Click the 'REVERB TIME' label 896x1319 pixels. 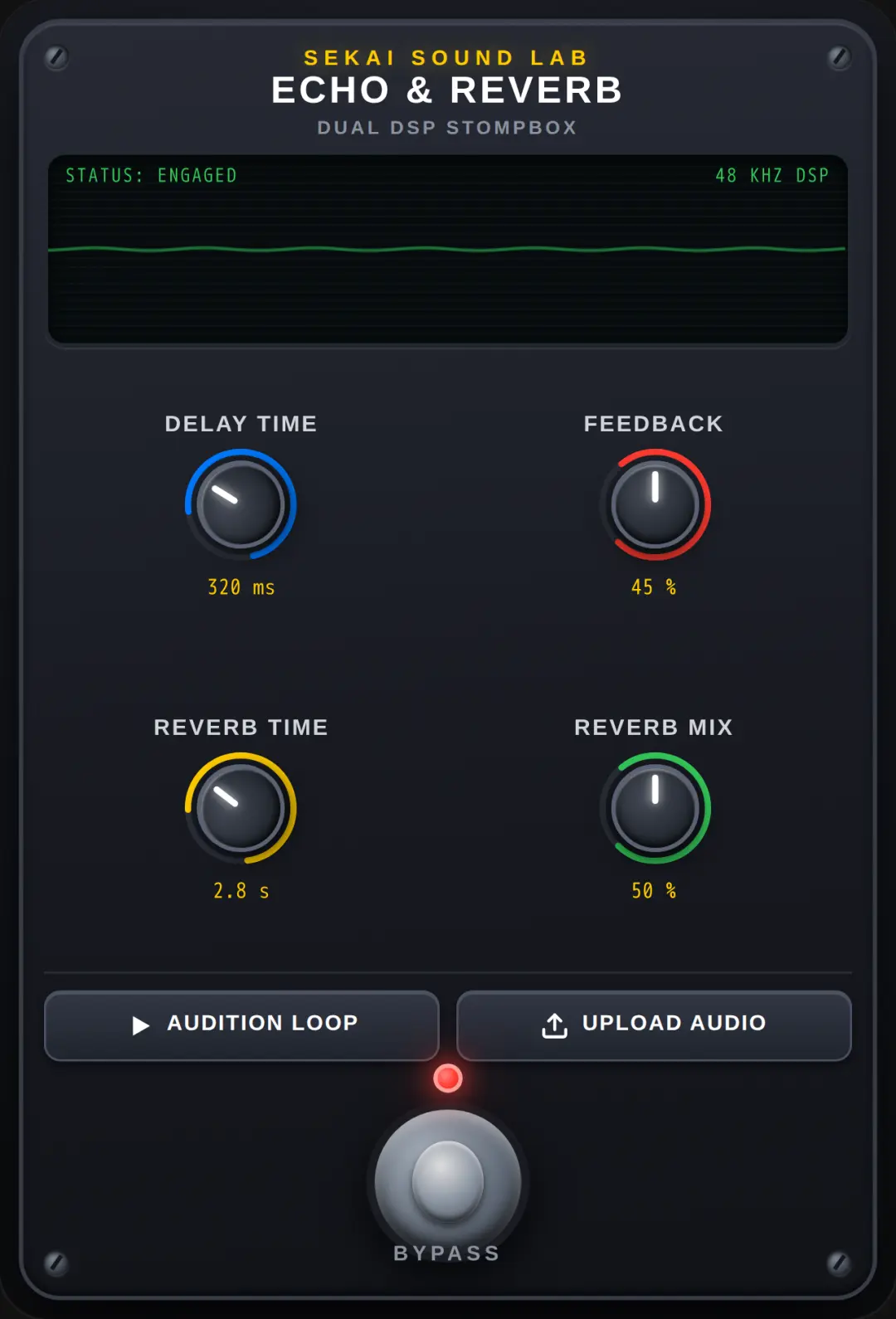pos(241,728)
